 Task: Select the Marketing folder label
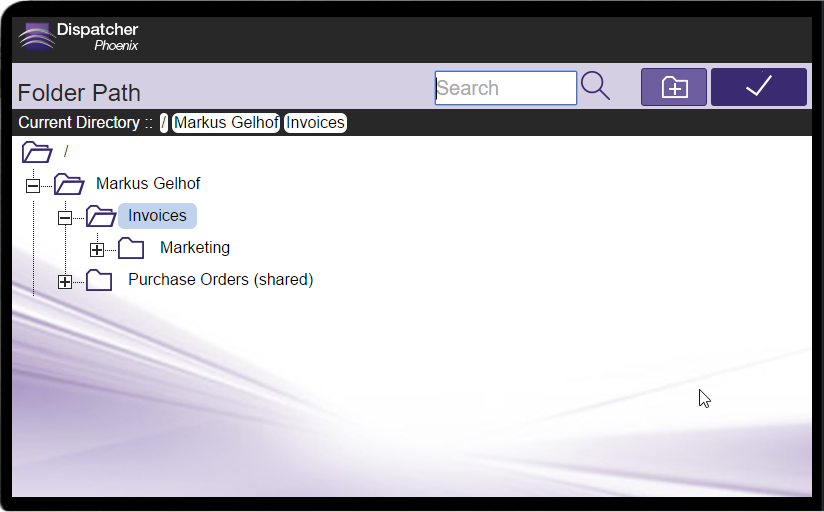(x=195, y=248)
